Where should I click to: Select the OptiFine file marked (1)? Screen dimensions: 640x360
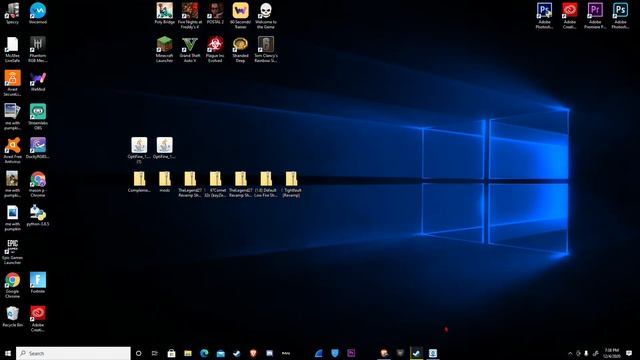[x=139, y=150]
